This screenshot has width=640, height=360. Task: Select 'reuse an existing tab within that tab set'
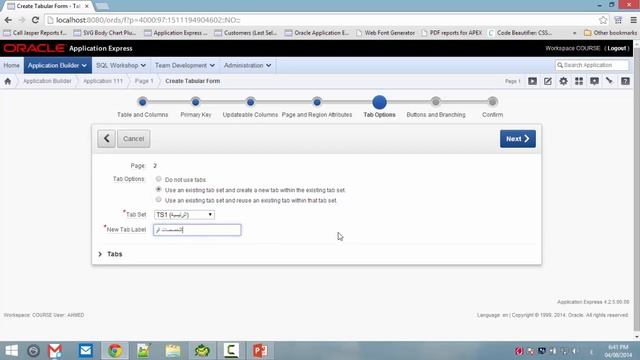(x=158, y=200)
